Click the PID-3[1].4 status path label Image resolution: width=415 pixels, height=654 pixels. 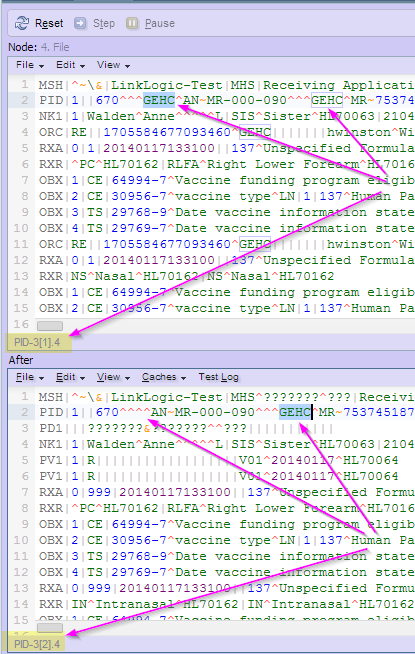pos(37,342)
